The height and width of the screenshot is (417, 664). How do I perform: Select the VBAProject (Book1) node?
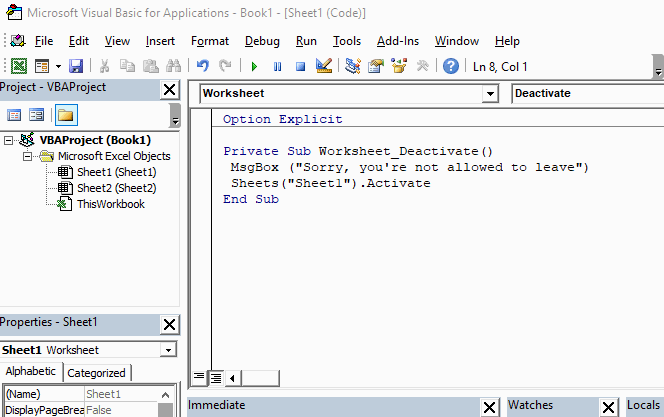pos(95,140)
